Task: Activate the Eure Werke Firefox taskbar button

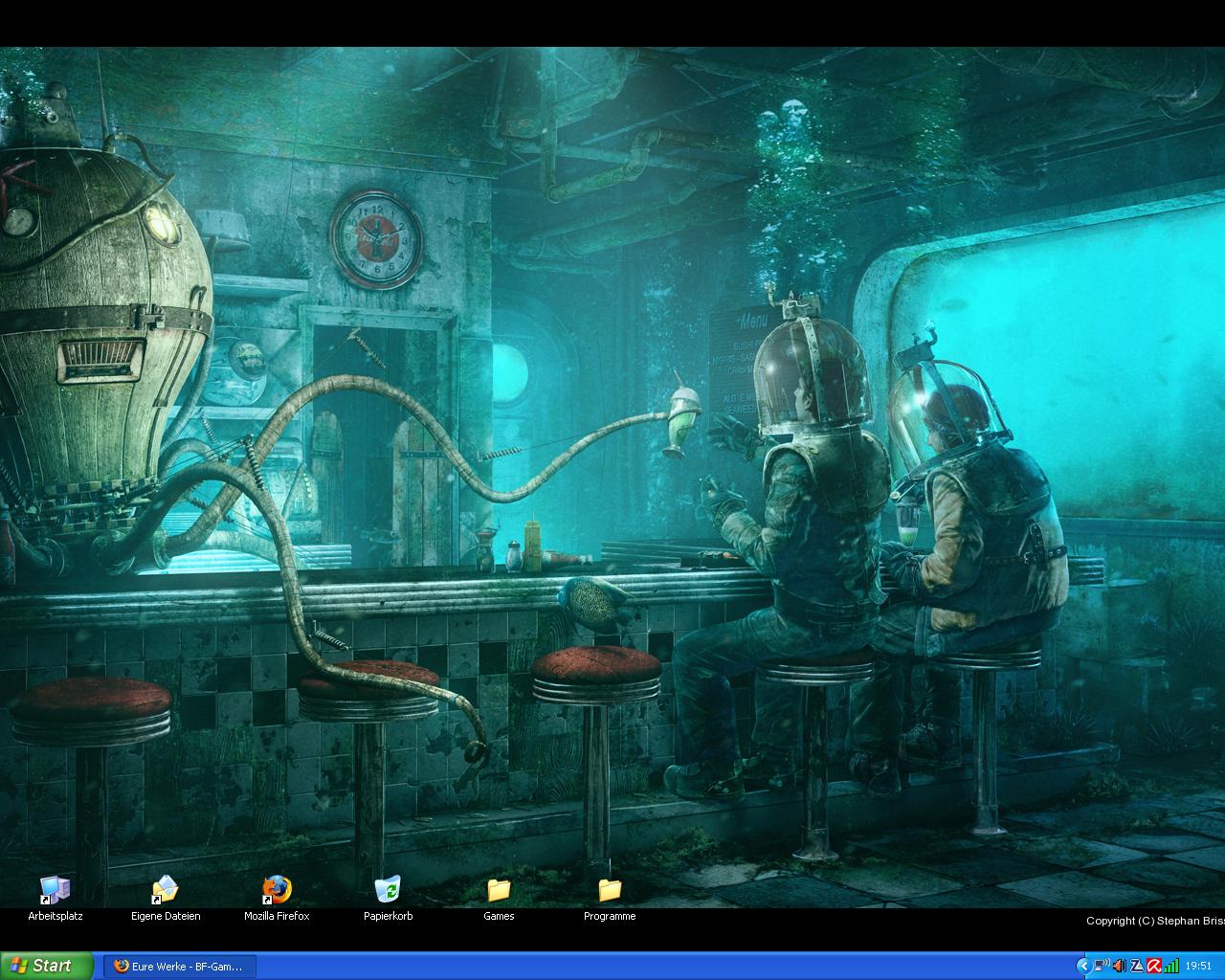Action: (179, 966)
